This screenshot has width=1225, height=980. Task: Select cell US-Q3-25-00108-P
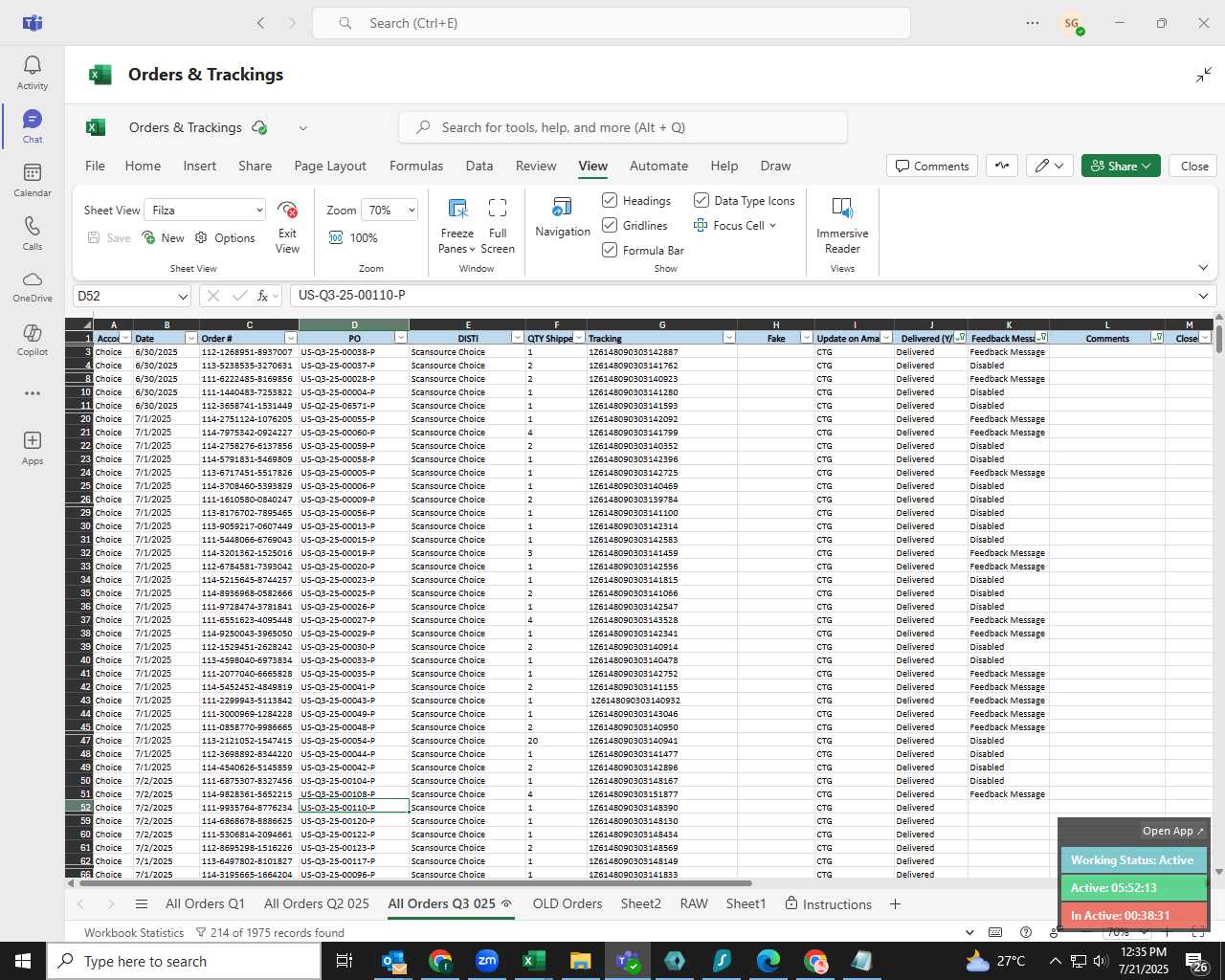(x=354, y=793)
